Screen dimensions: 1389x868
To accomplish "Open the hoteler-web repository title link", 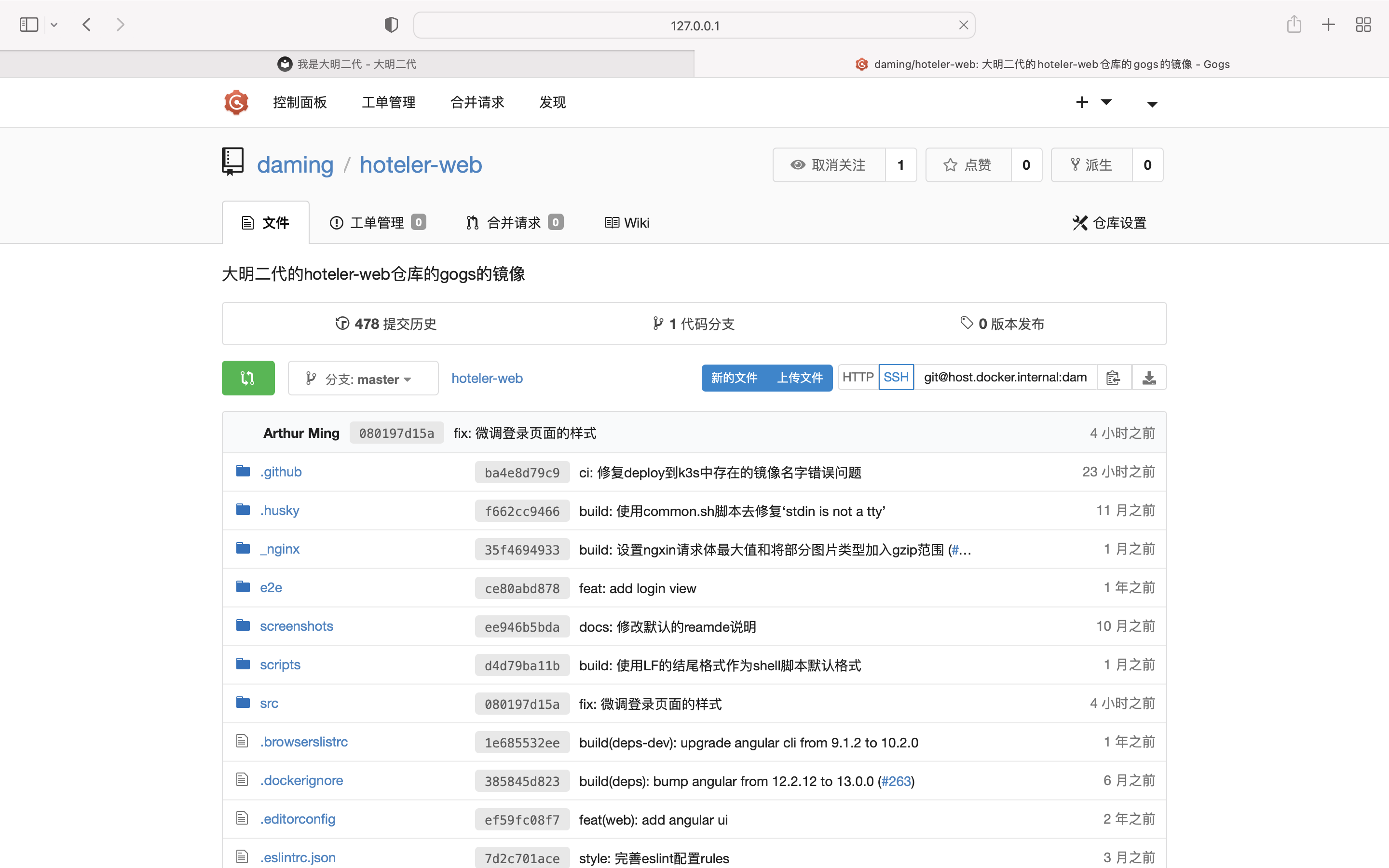I will [421, 165].
